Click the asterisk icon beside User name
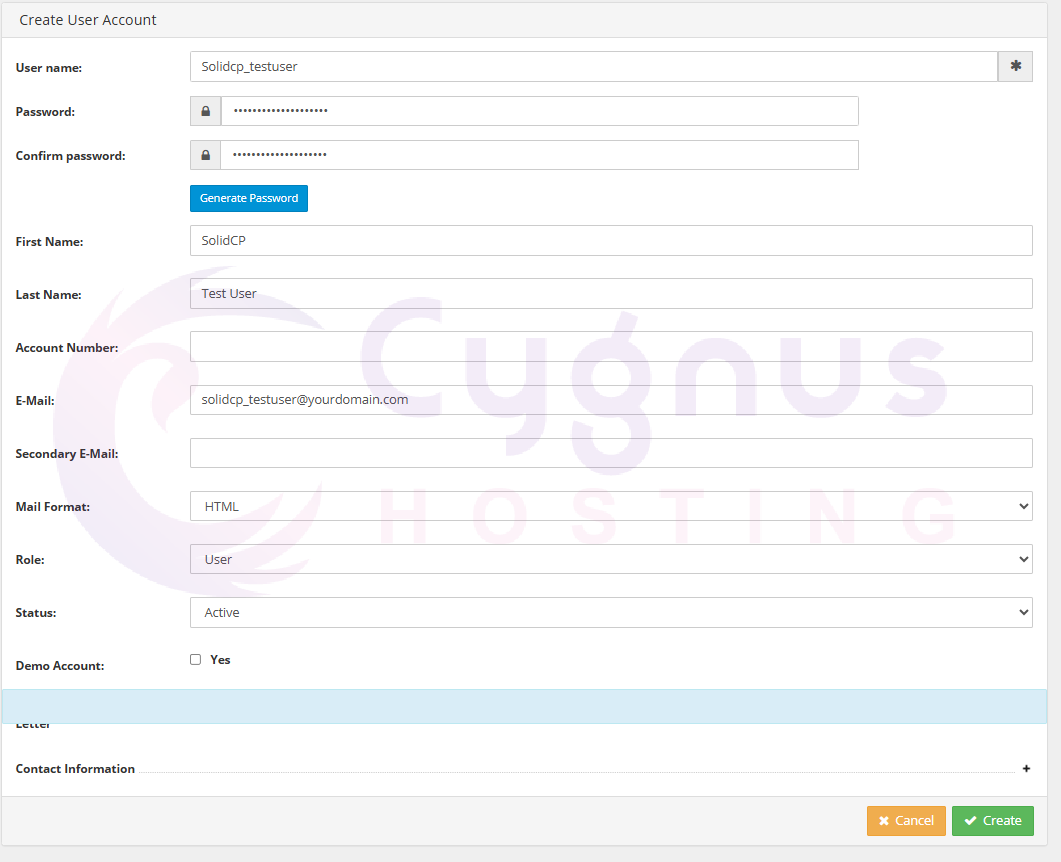This screenshot has height=862, width=1061. [1015, 67]
